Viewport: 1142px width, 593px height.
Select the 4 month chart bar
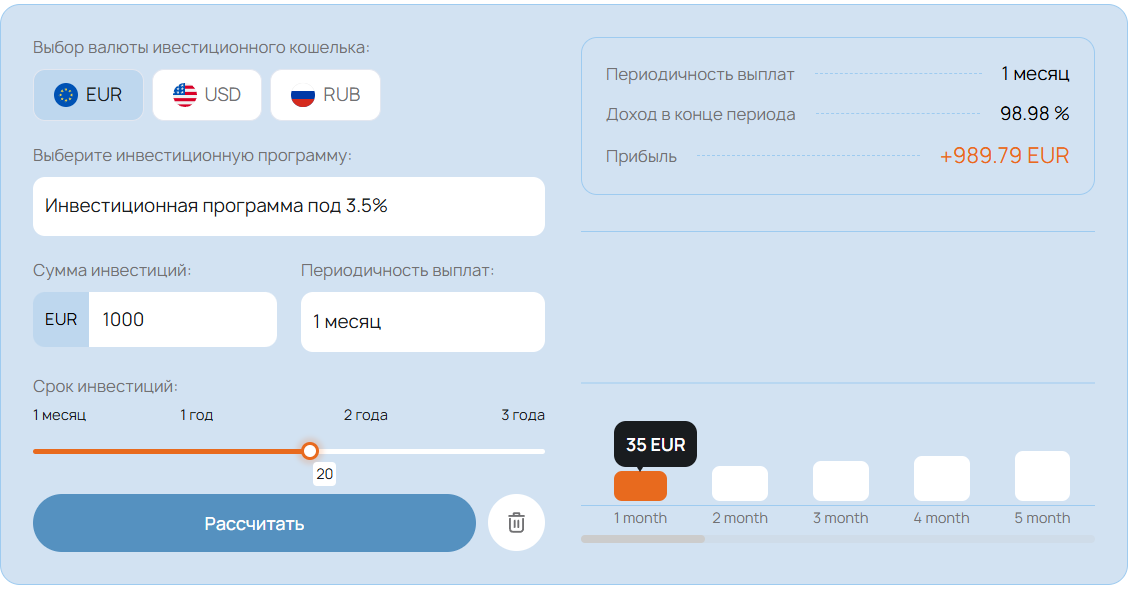coord(942,479)
